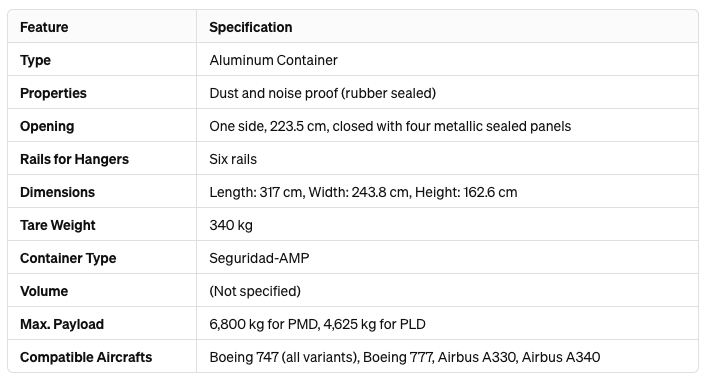Select the Rails for Hangers label
The height and width of the screenshot is (379, 706).
(x=74, y=159)
